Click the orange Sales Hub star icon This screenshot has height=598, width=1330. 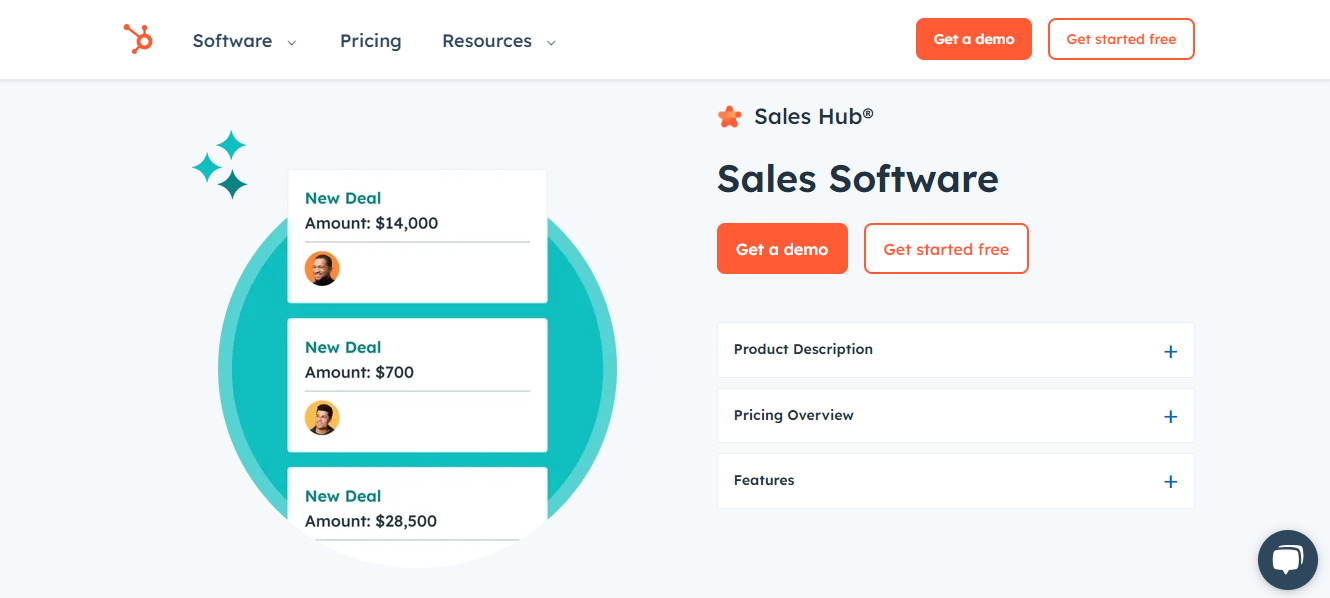coord(730,117)
